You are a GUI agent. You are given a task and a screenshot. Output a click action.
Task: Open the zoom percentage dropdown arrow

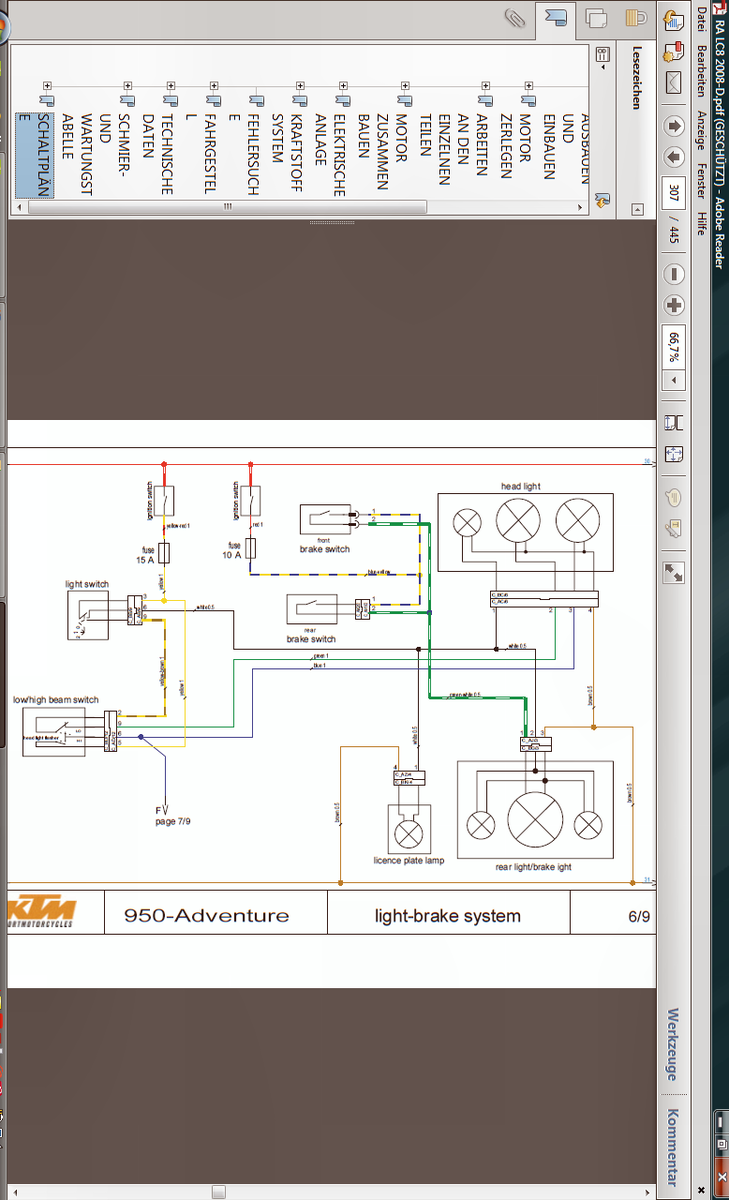674,381
